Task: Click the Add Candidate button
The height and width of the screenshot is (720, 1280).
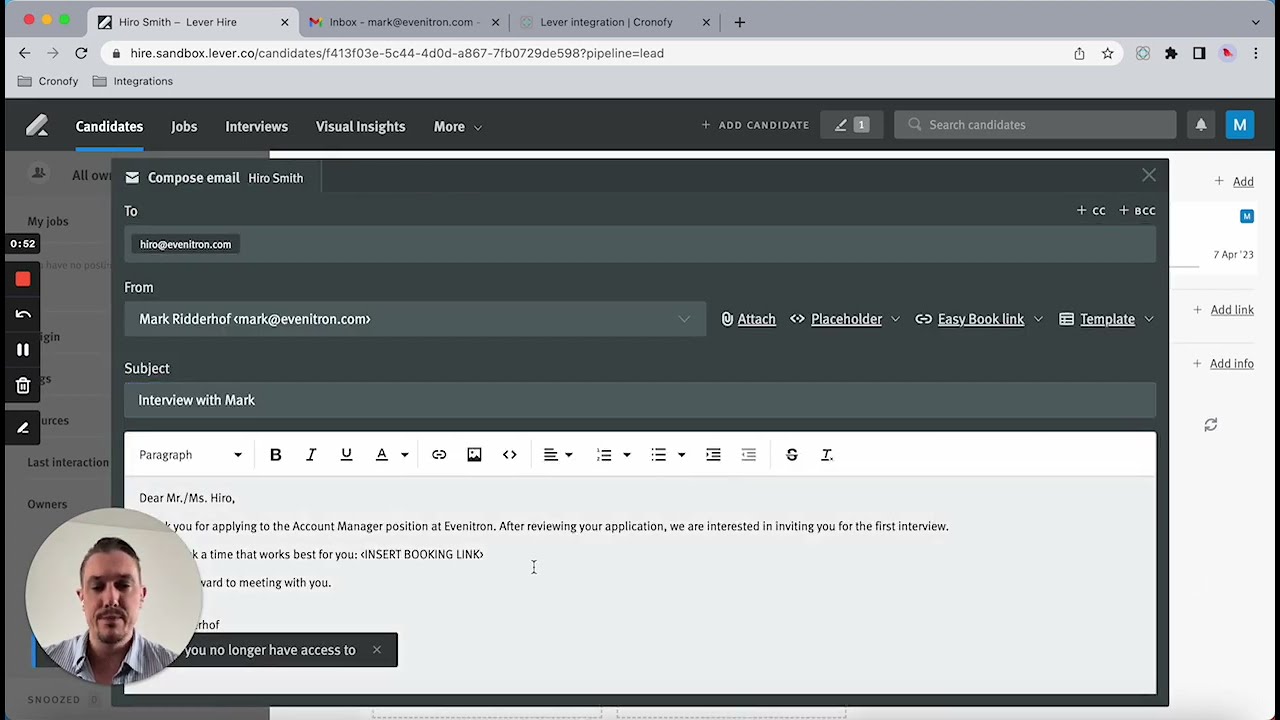Action: (x=755, y=125)
